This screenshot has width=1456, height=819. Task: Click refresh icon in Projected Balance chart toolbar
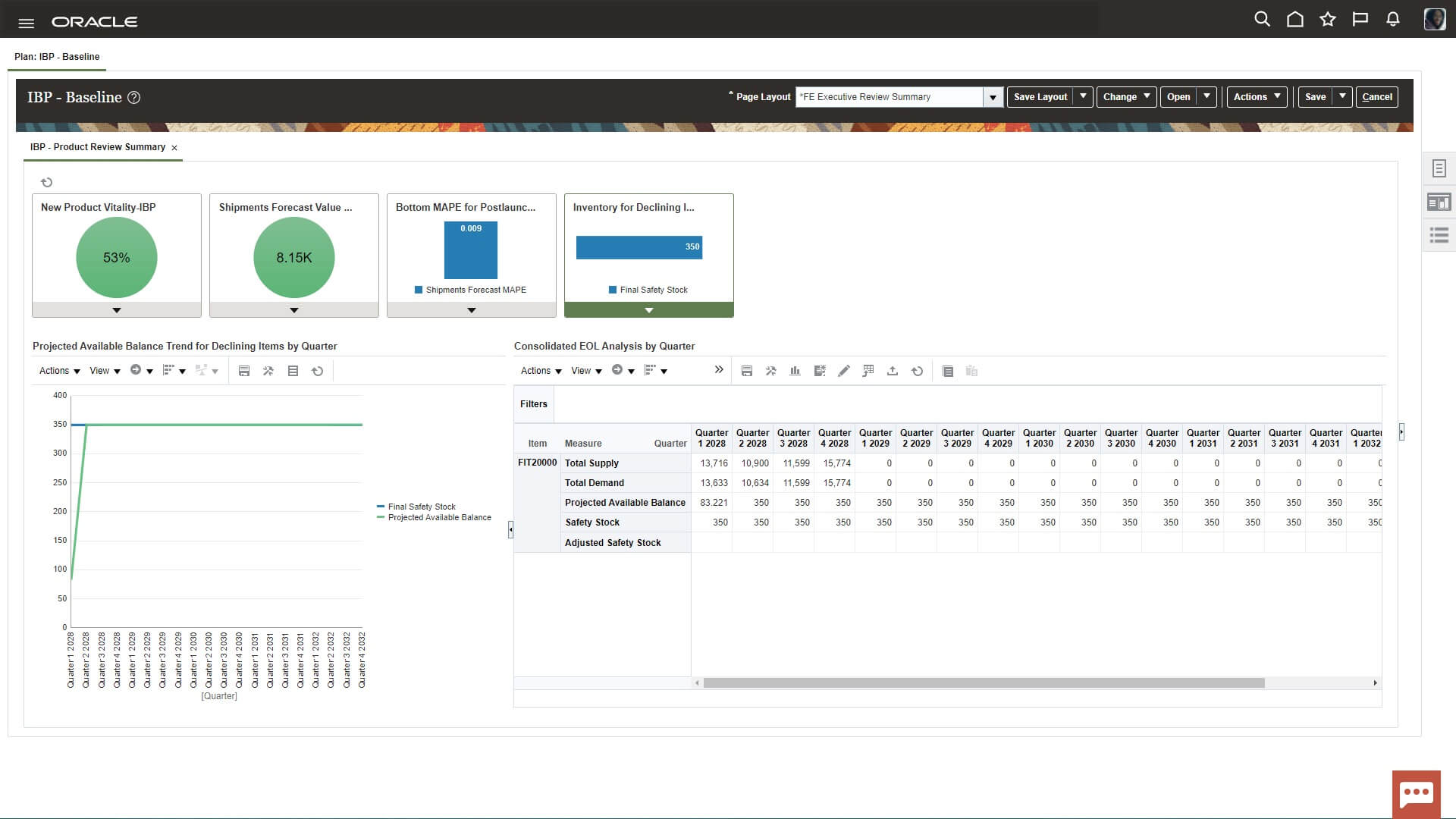(x=318, y=371)
